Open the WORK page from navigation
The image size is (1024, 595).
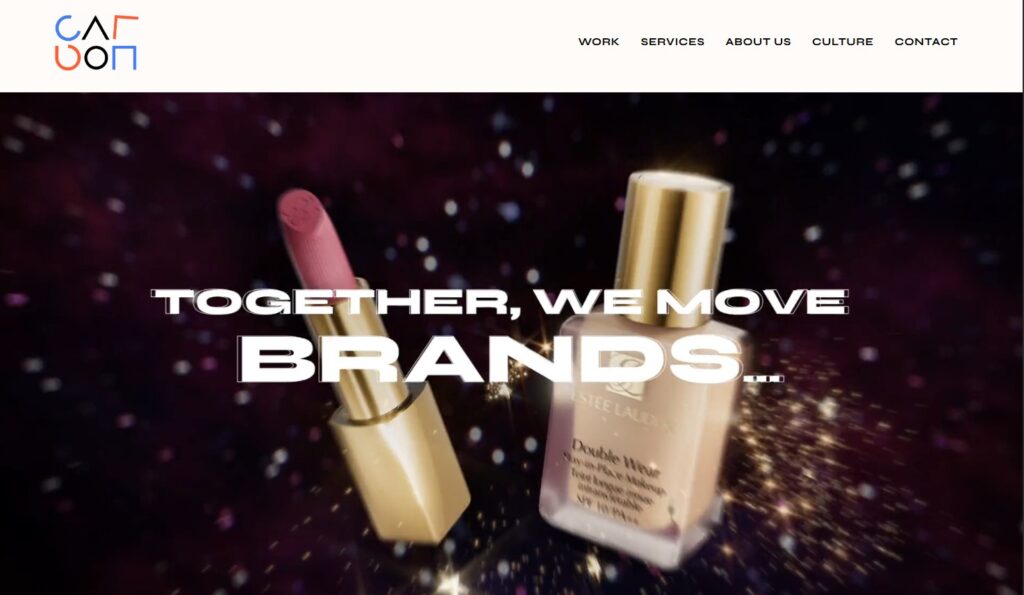pos(598,42)
